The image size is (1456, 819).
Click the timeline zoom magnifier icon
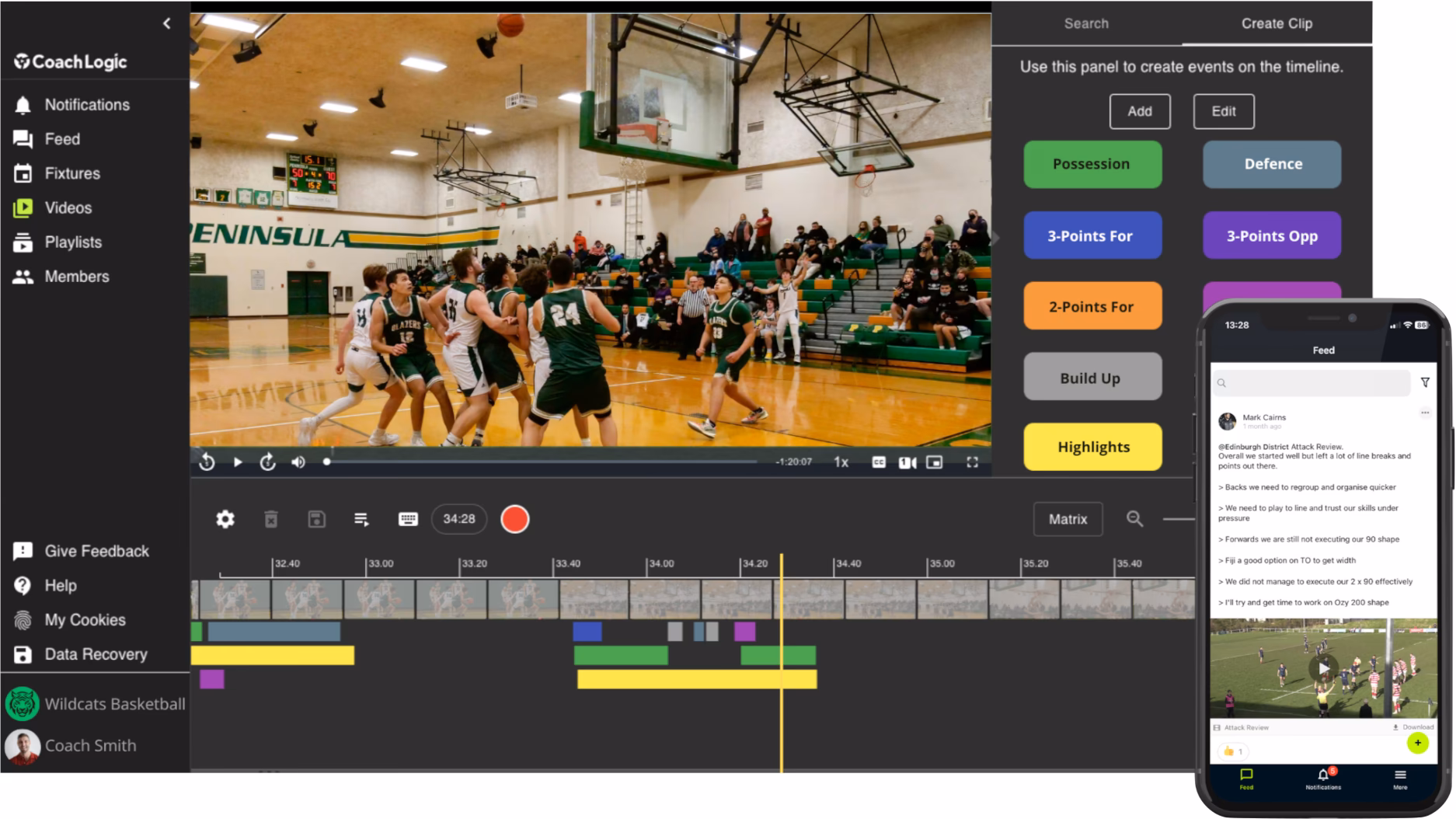pos(1134,519)
